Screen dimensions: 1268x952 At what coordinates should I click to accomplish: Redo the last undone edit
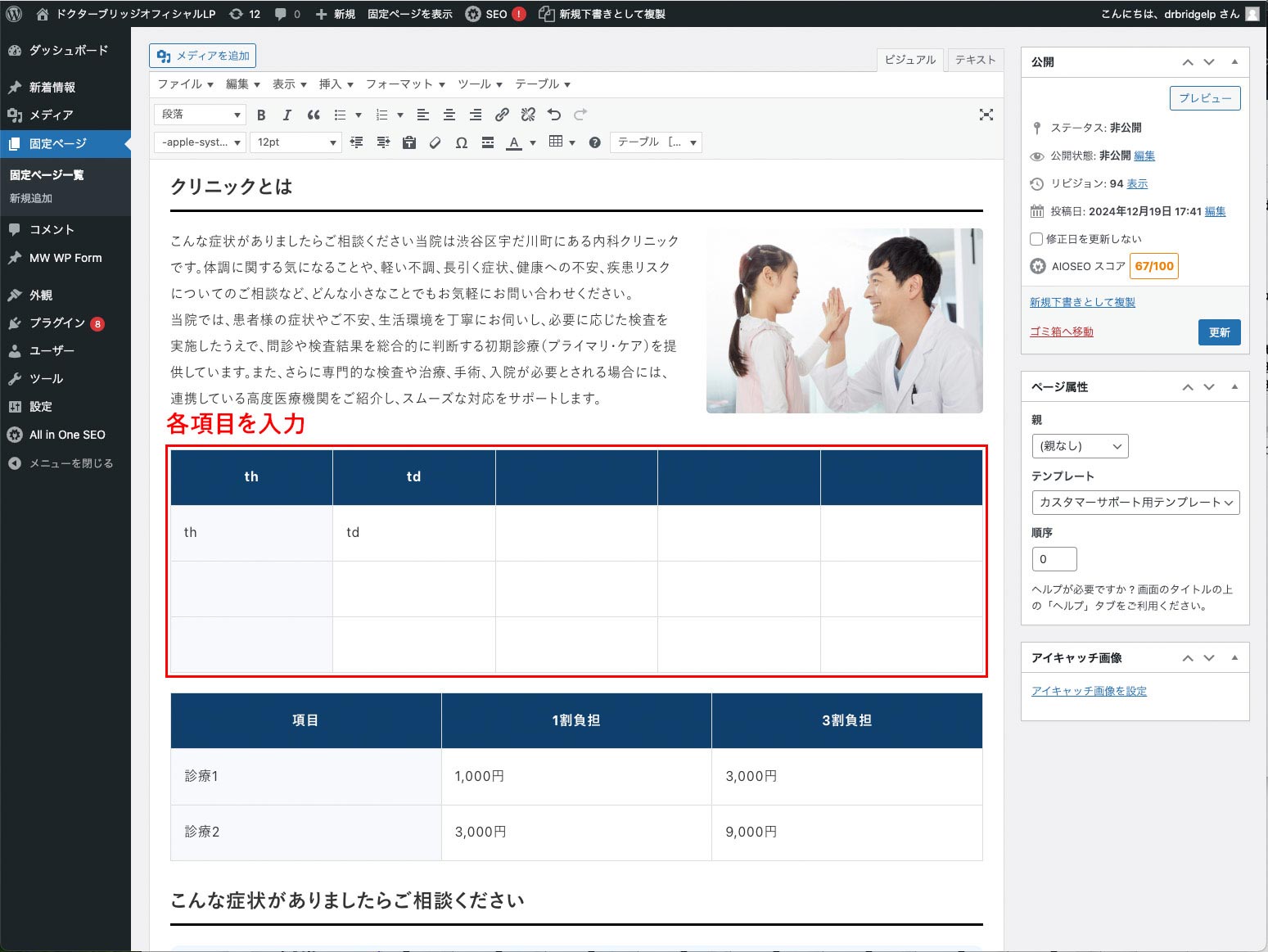[x=580, y=115]
